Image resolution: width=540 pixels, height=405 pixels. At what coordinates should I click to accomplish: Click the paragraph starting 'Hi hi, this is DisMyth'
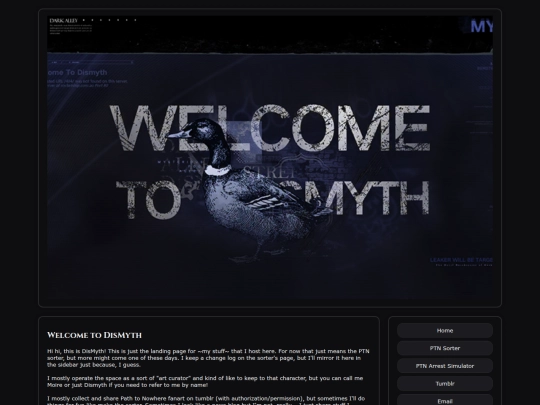coord(208,358)
